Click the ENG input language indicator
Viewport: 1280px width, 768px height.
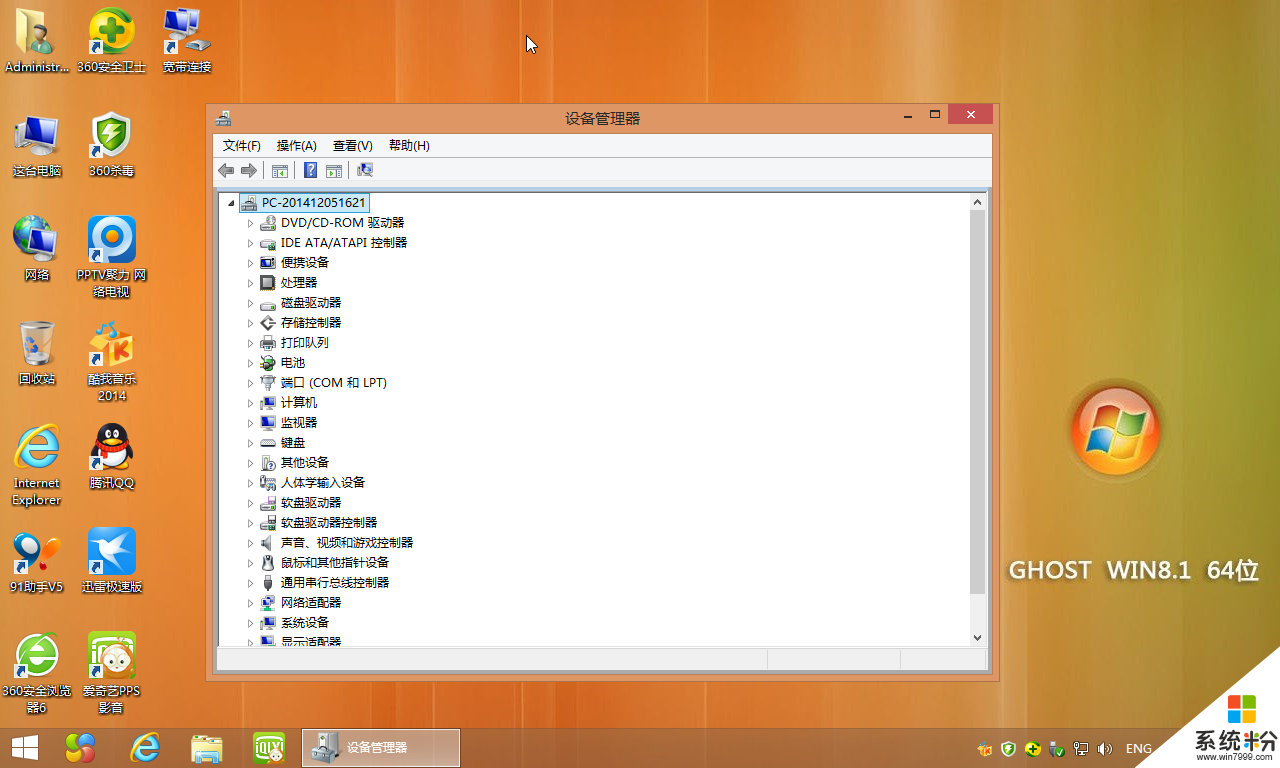pos(1138,748)
